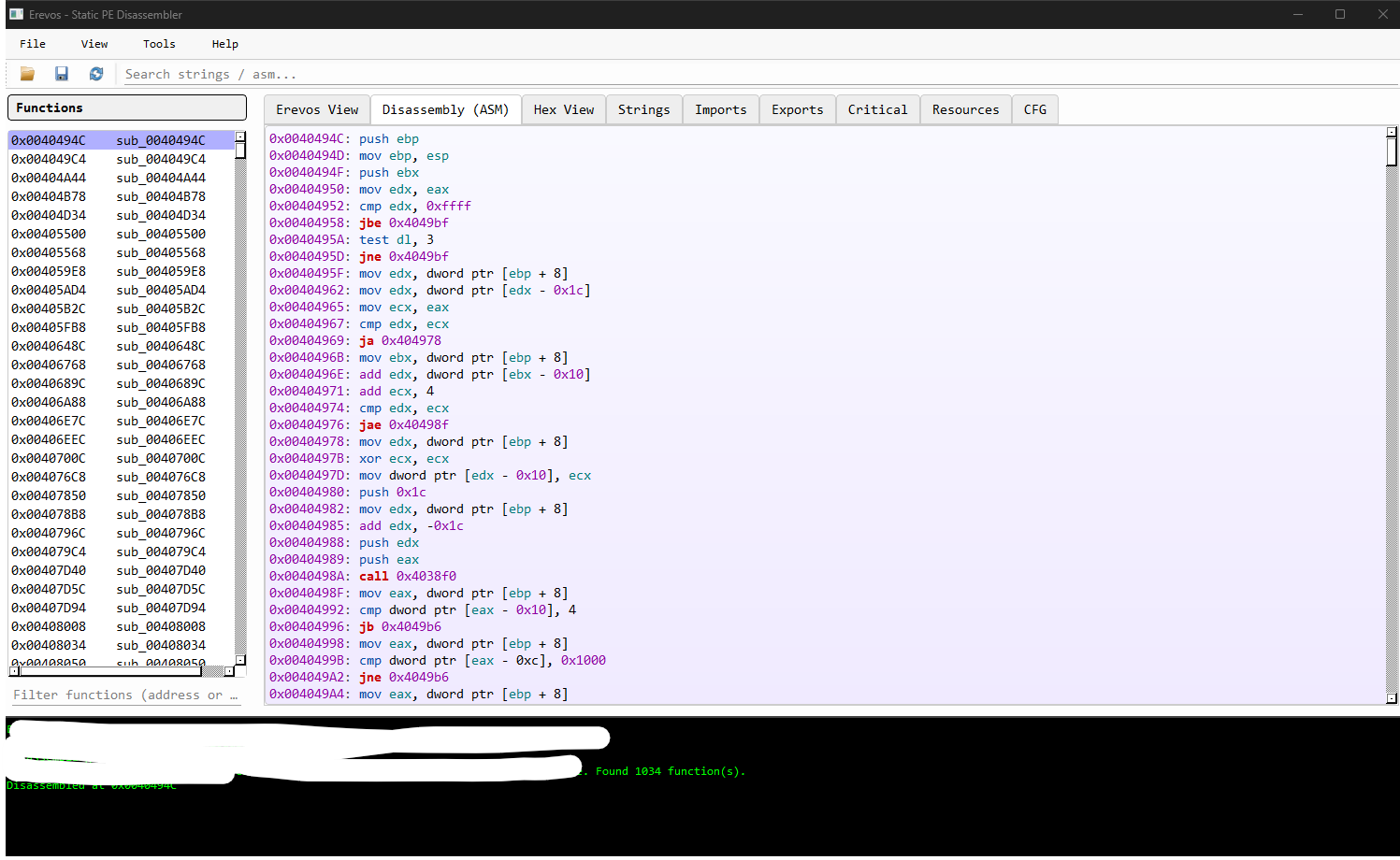Select function sub_004049C4
The image size is (1400, 860).
coord(122,159)
